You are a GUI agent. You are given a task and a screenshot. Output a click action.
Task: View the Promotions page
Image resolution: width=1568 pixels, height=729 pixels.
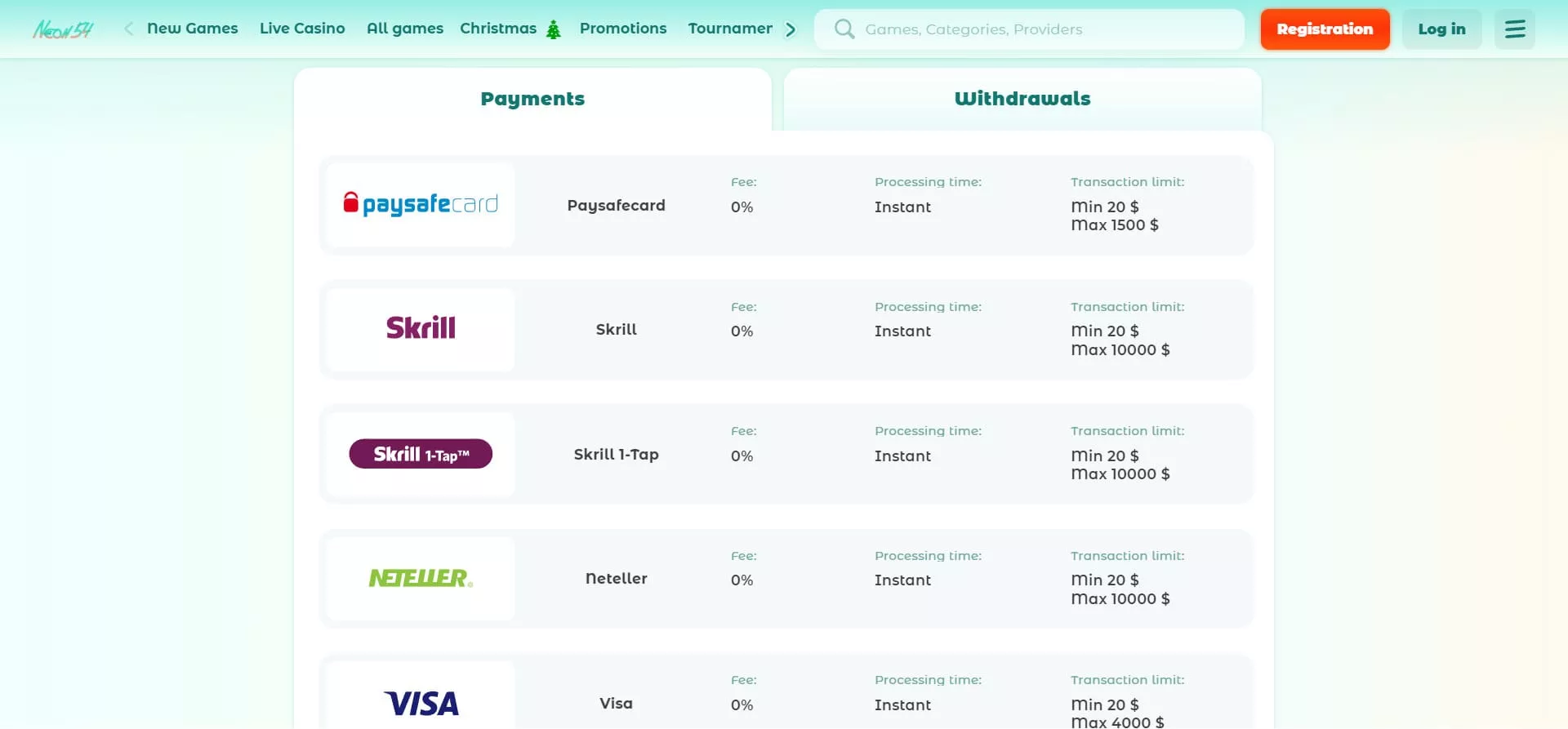pyautogui.click(x=623, y=29)
